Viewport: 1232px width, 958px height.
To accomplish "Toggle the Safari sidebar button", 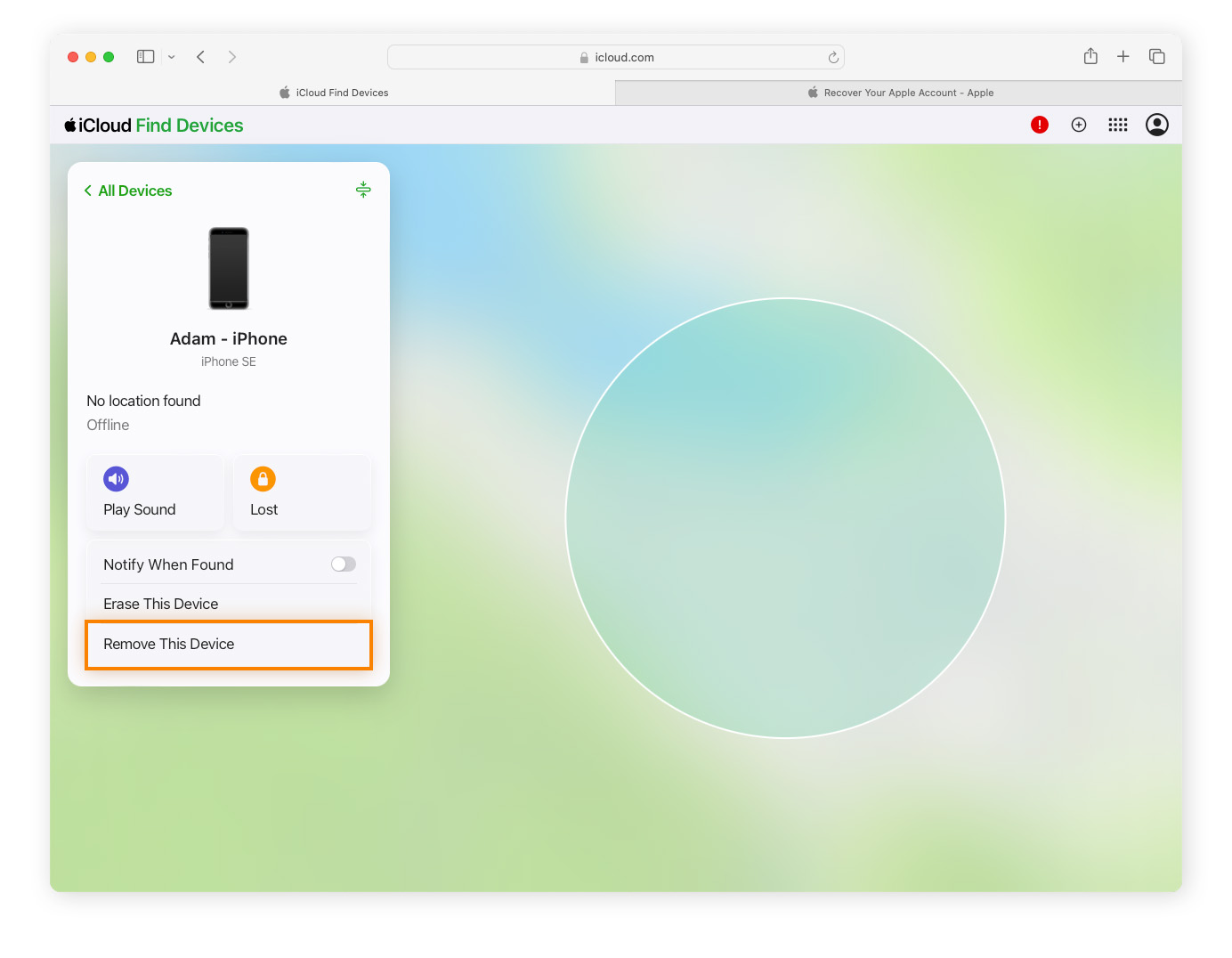I will tap(146, 57).
